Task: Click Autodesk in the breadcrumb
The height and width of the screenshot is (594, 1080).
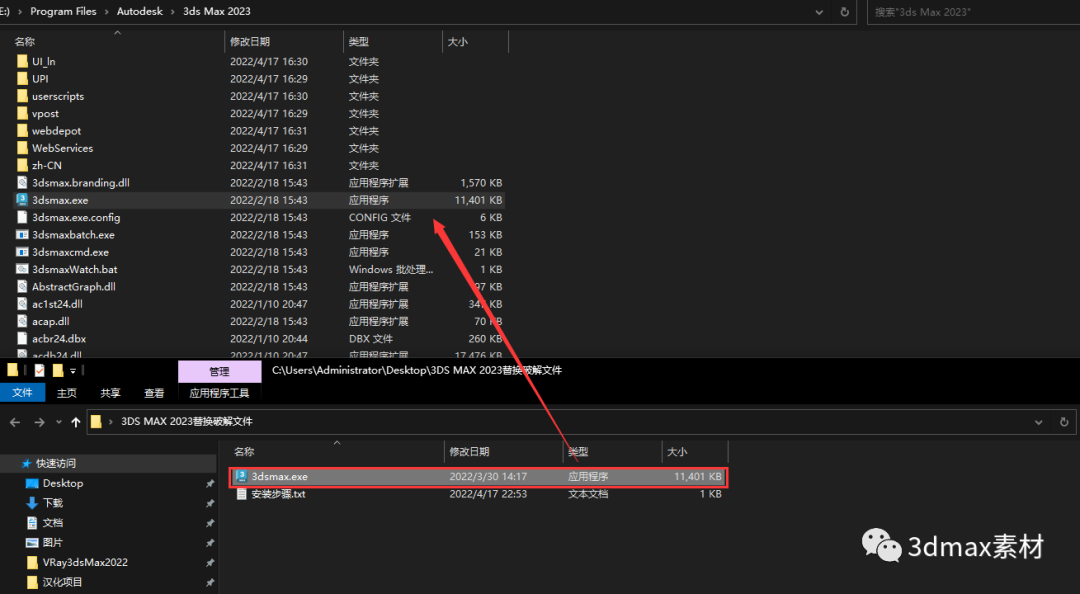Action: (x=140, y=11)
